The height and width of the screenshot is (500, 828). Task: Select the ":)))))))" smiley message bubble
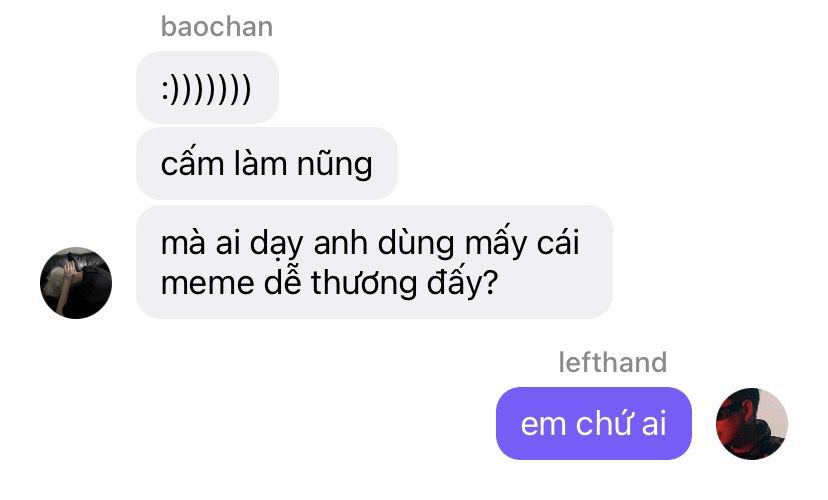[x=208, y=88]
